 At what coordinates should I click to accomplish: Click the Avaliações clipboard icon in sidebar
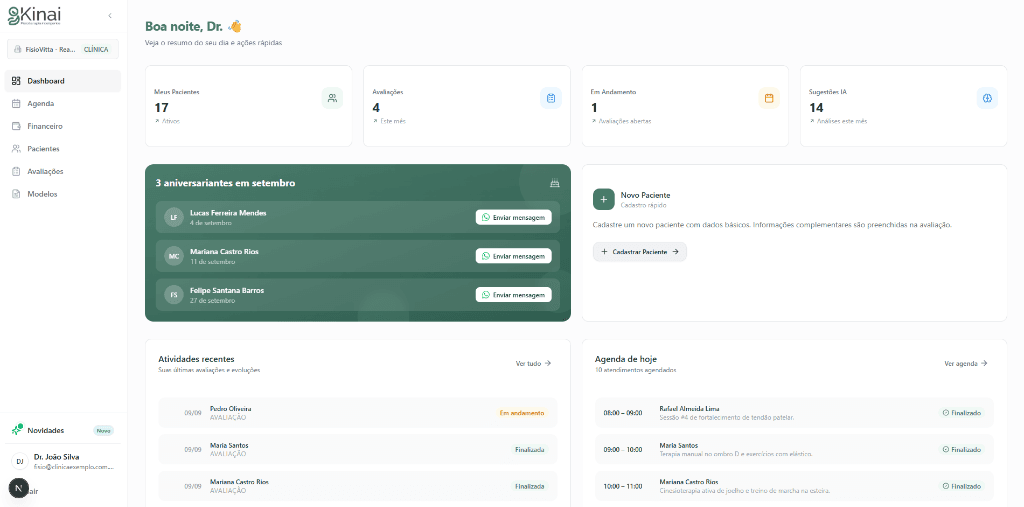coord(16,171)
